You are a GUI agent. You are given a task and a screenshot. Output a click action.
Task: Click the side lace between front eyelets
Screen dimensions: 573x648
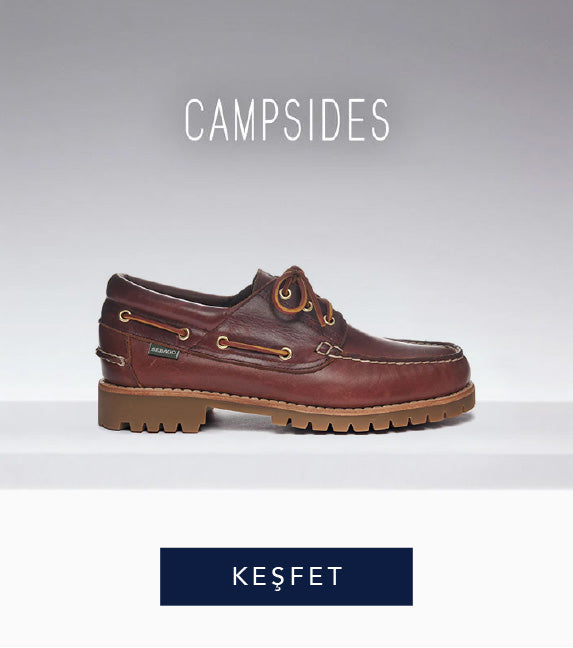(254, 348)
